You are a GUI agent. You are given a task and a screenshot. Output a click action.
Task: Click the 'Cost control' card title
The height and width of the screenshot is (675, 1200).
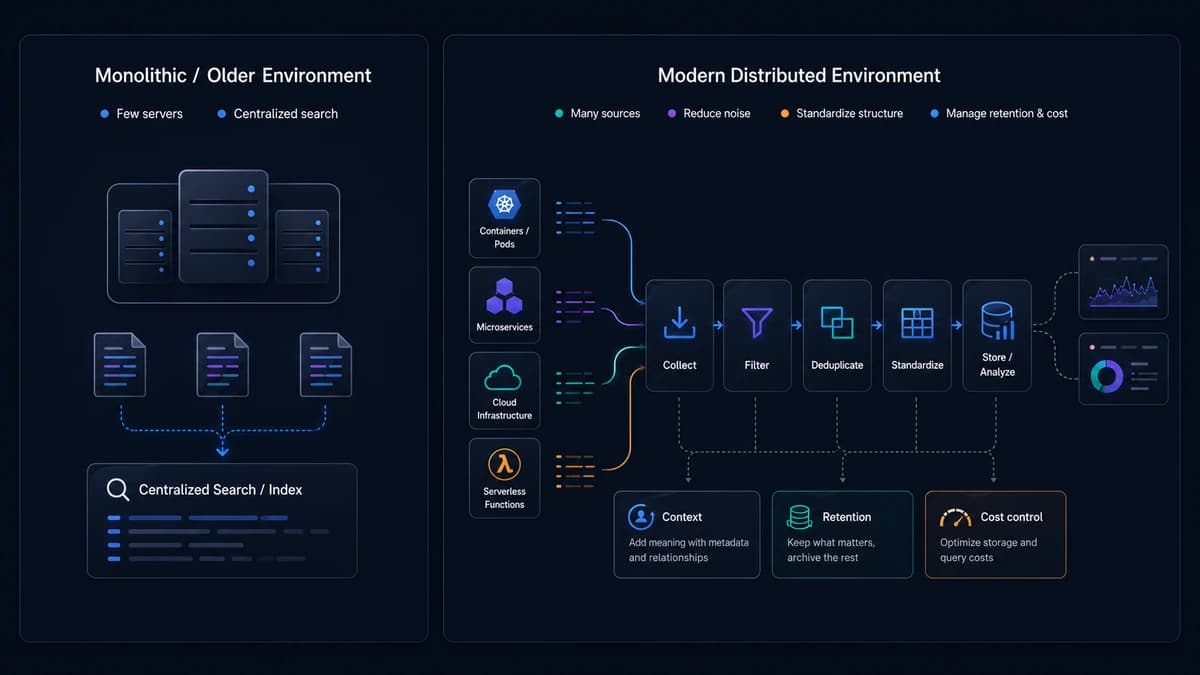point(1011,517)
